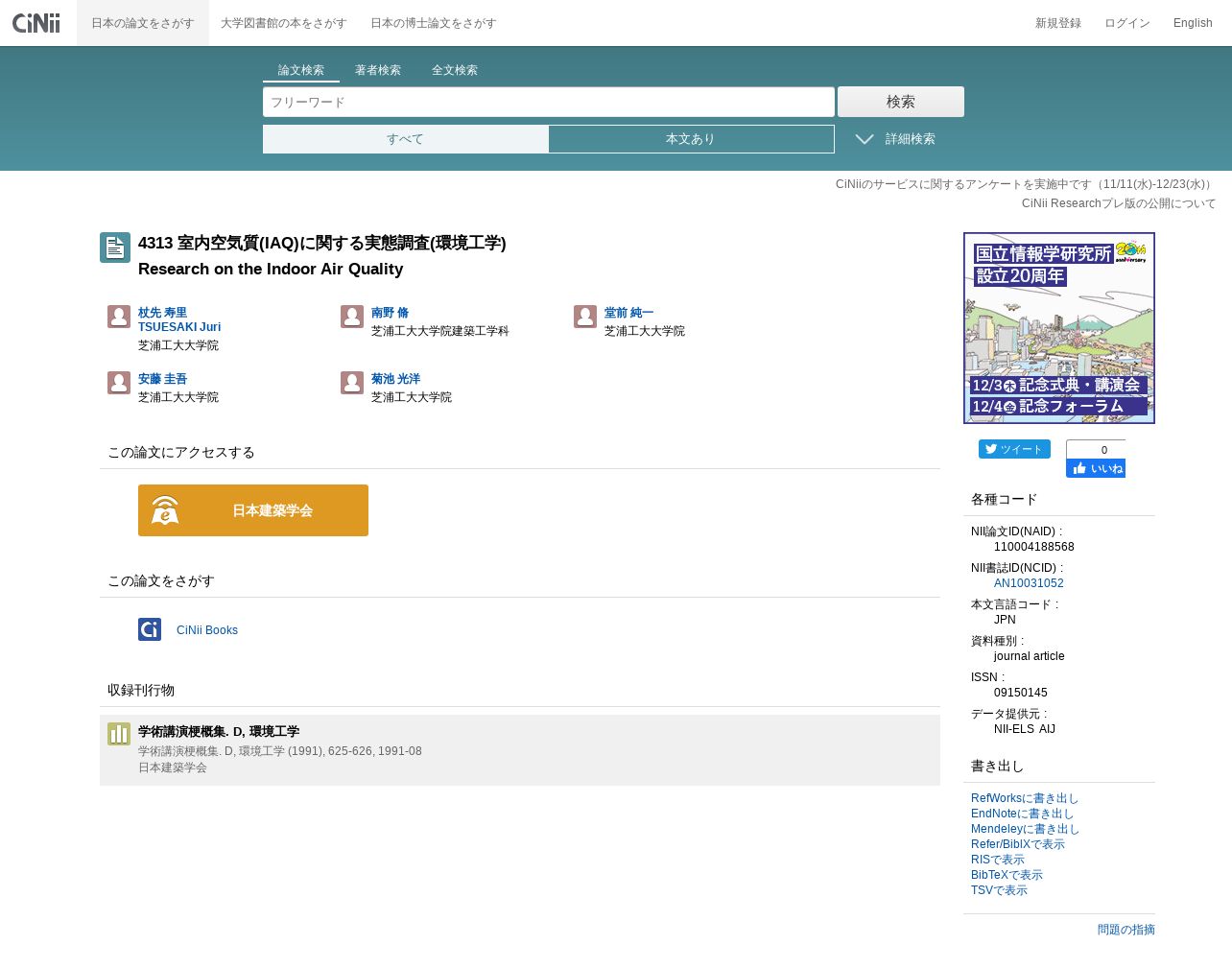Open author 南野 脩 page
The height and width of the screenshot is (968, 1232).
click(391, 313)
